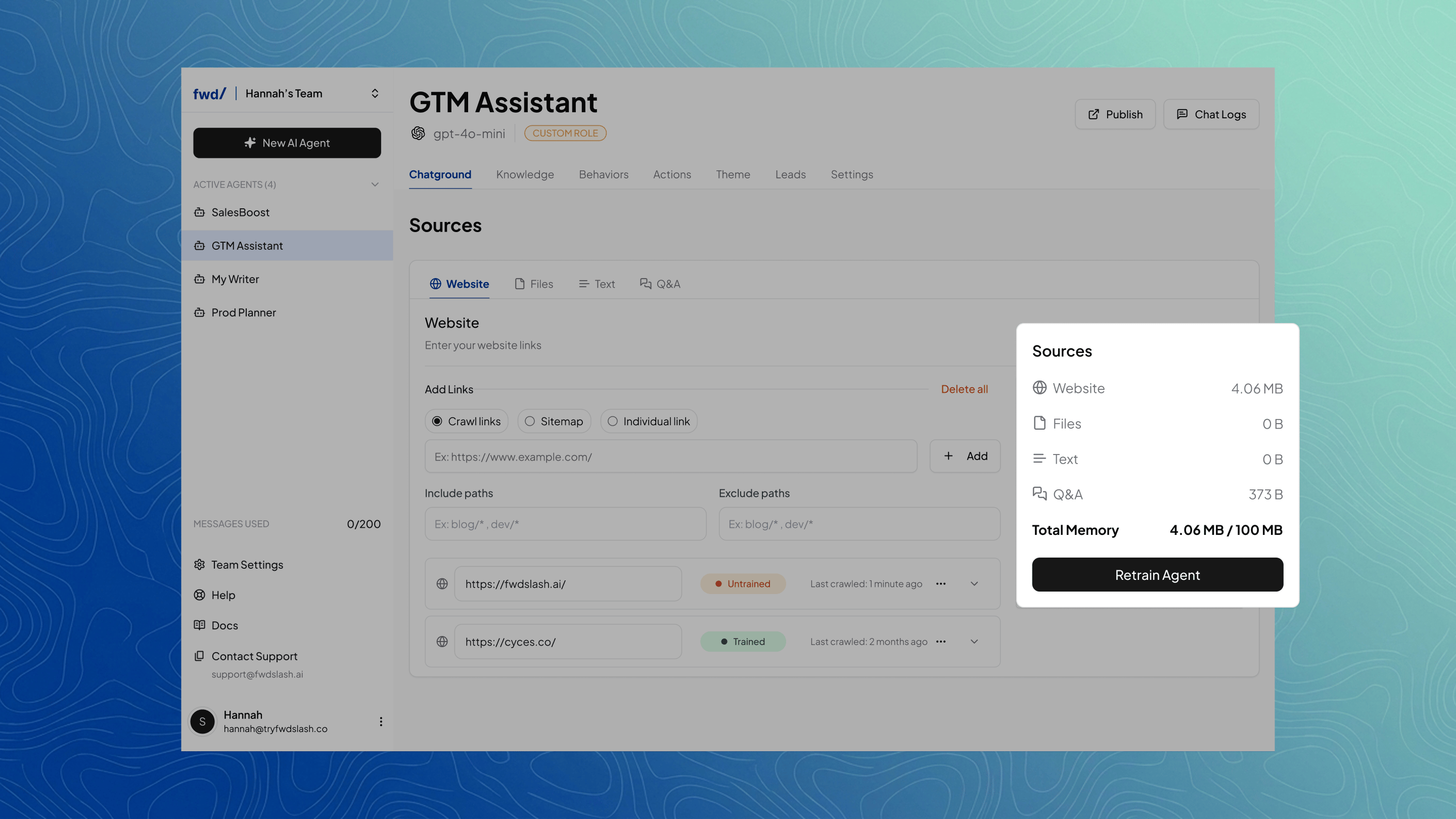This screenshot has height=819, width=1456.
Task: Switch to the Leads tab
Action: (x=791, y=174)
